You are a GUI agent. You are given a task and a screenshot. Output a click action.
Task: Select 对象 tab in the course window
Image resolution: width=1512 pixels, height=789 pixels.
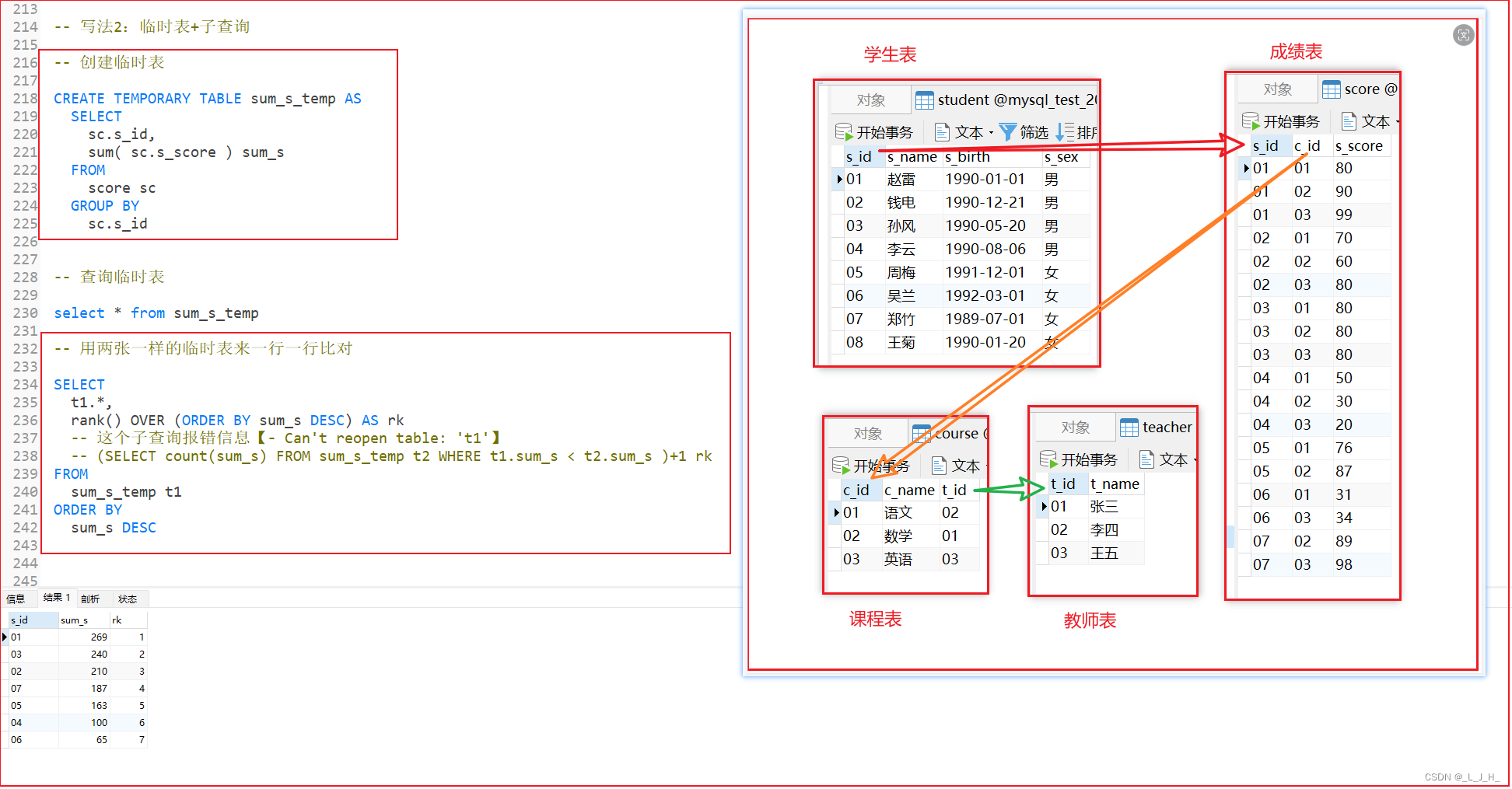tap(867, 433)
